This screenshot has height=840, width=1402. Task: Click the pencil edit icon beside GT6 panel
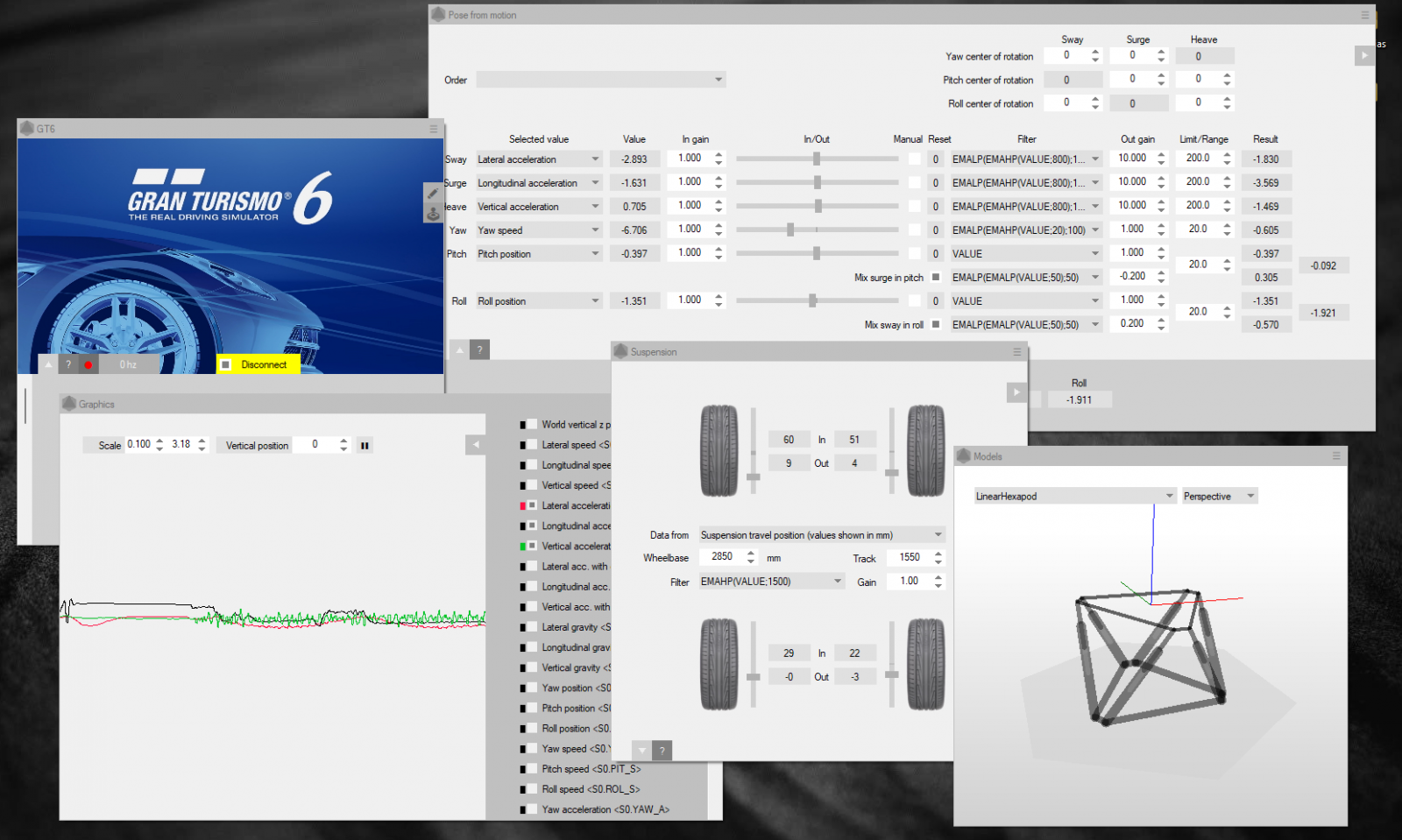pyautogui.click(x=433, y=194)
